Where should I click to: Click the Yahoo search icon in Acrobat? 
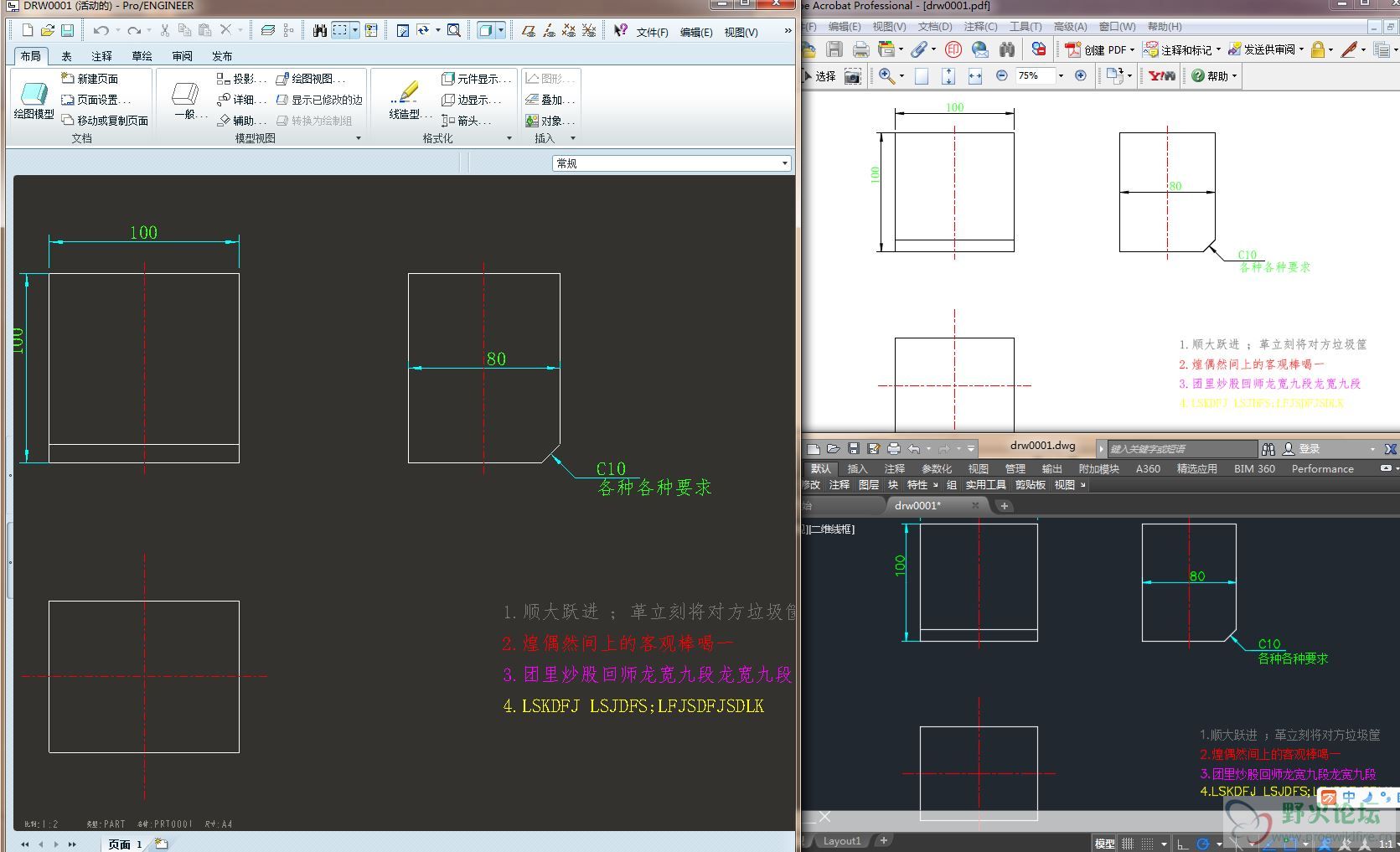[x=1162, y=76]
